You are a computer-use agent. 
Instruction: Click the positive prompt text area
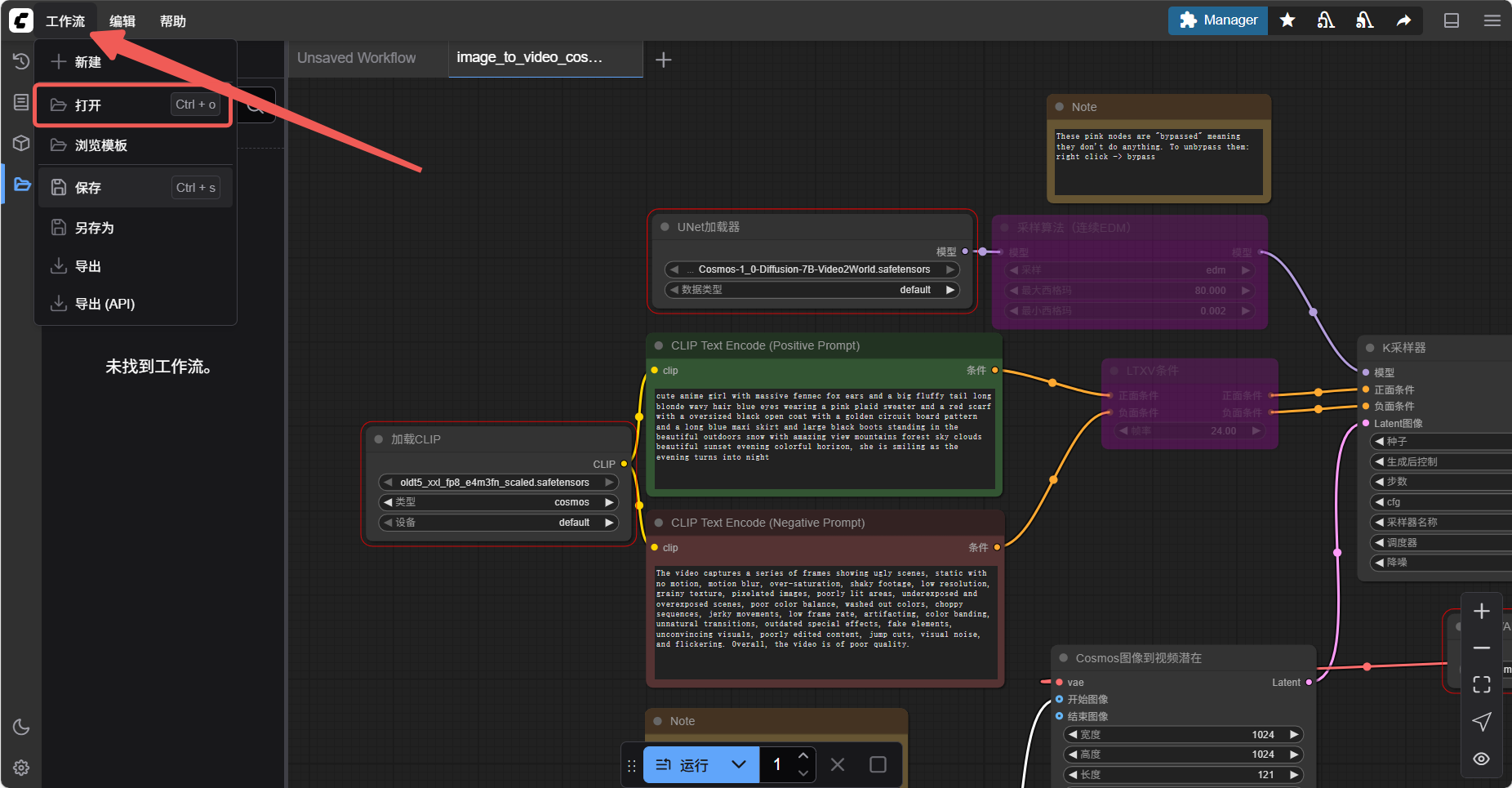[x=823, y=437]
